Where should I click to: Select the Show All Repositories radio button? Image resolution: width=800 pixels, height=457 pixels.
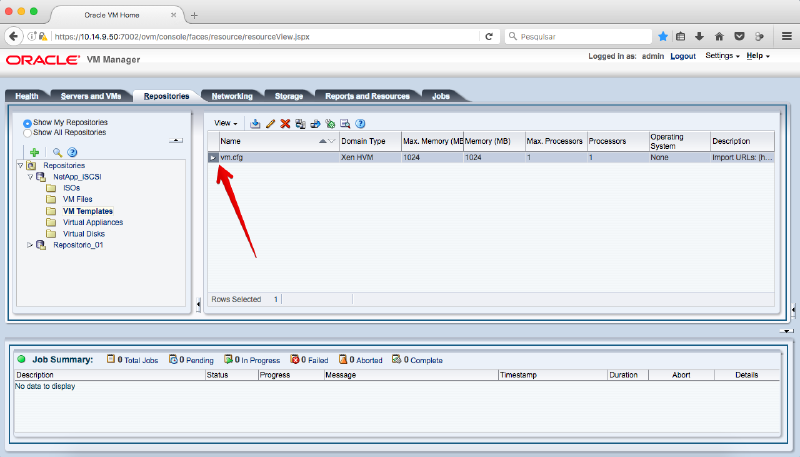click(28, 132)
